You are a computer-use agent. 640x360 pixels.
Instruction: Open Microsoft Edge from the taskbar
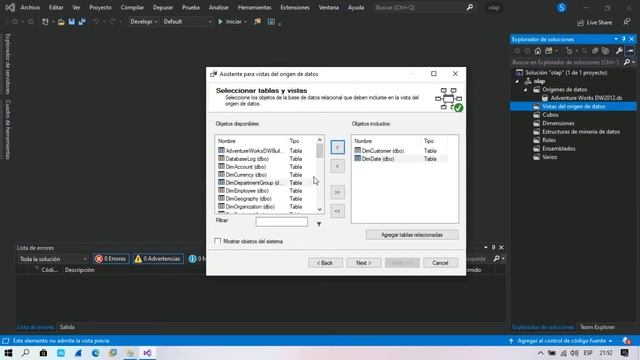tap(96, 353)
